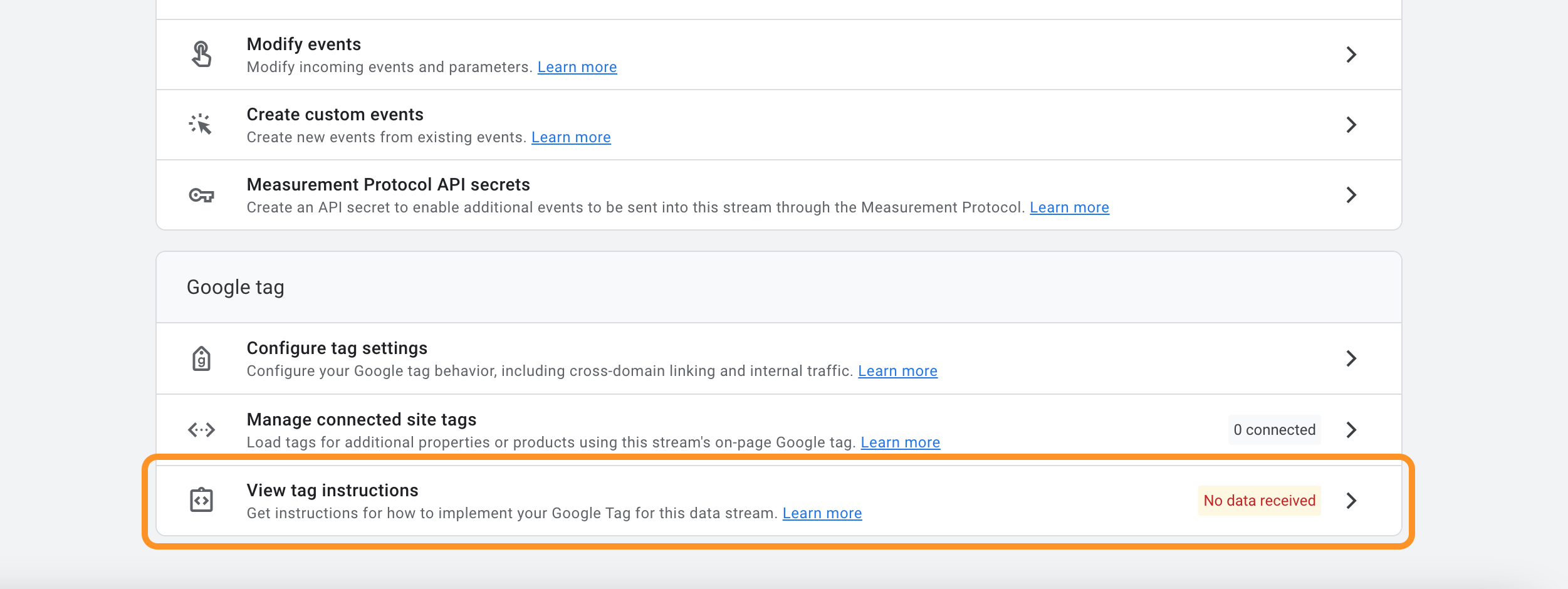The height and width of the screenshot is (589, 1568).
Task: Click the "No data received" status badge
Action: 1259,501
